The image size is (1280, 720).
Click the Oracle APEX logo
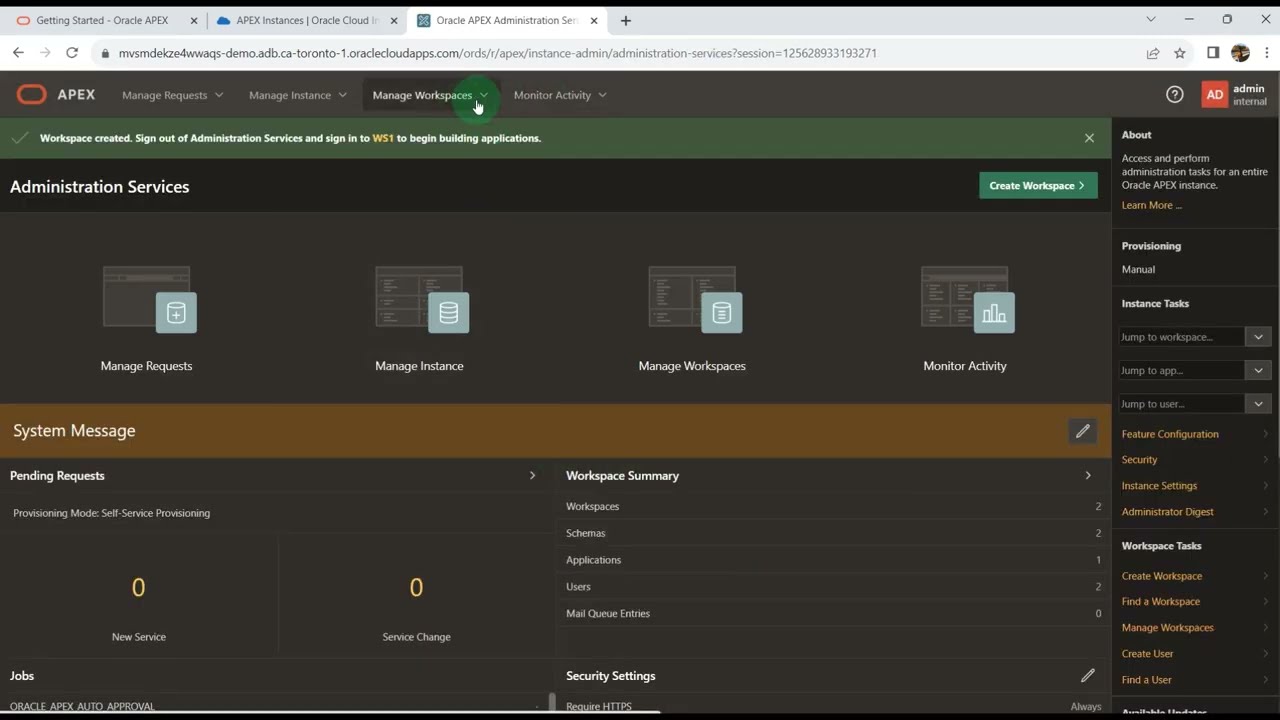tap(56, 95)
